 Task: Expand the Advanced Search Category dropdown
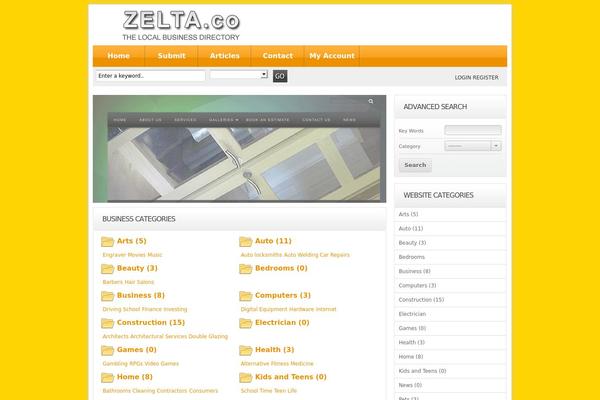473,146
